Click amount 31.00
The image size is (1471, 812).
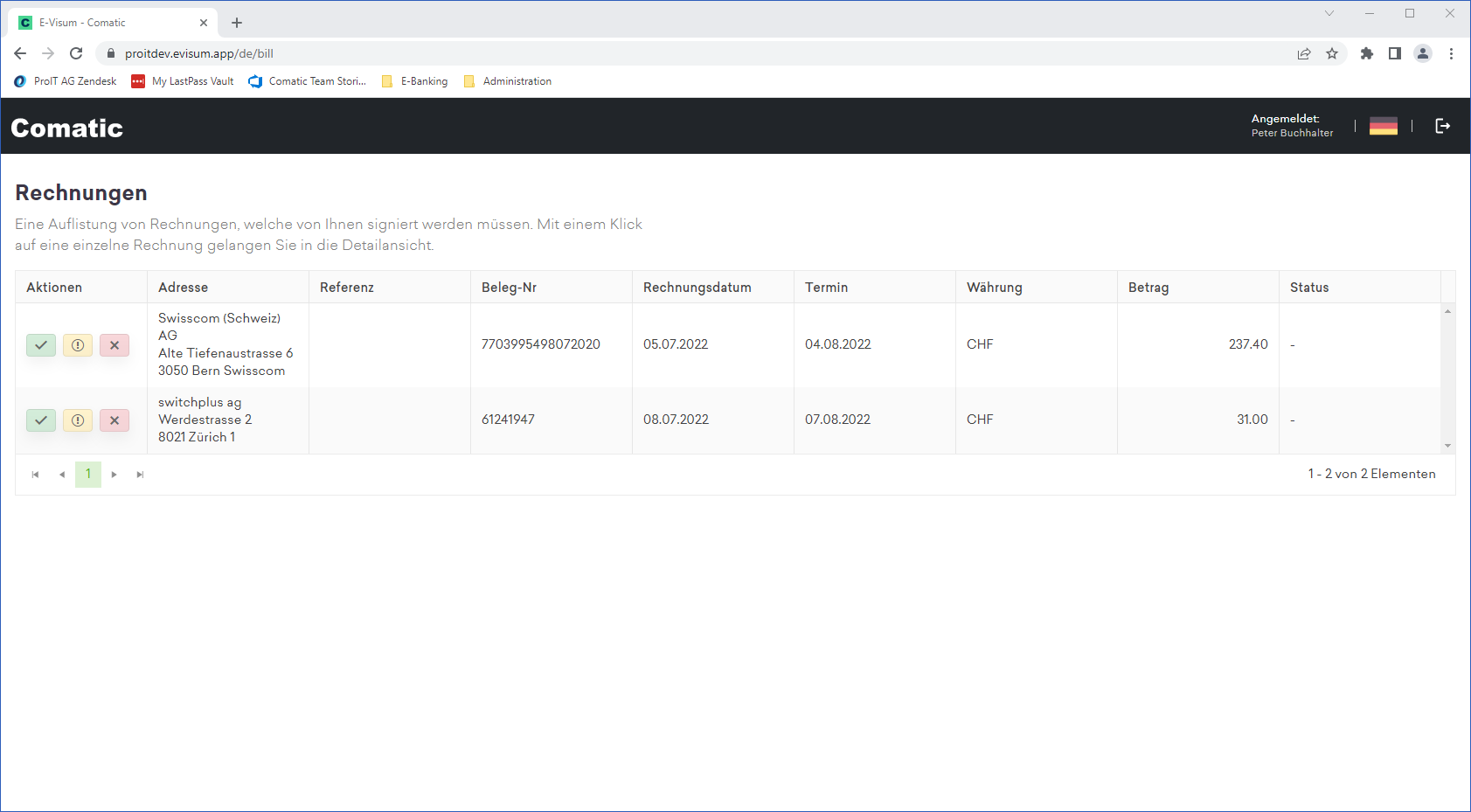point(1252,420)
